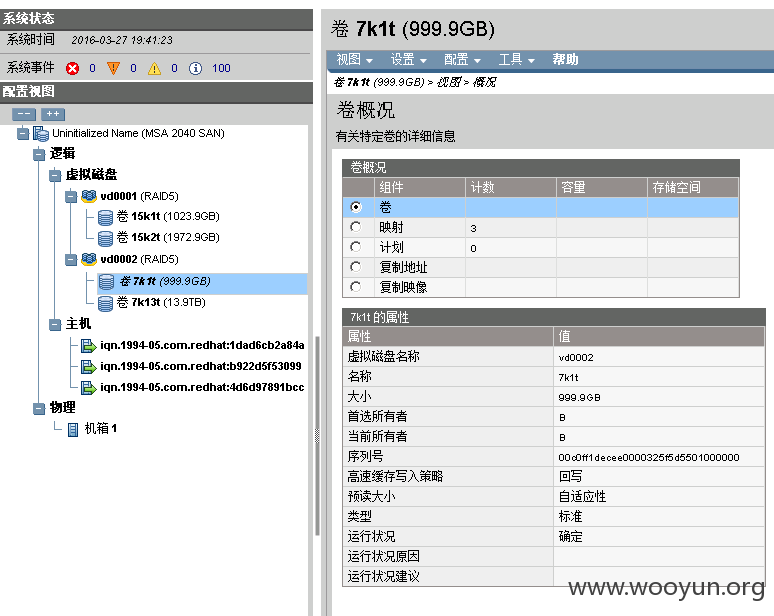Open the 帮助 menu
Image resolution: width=774 pixels, height=616 pixels.
(565, 60)
